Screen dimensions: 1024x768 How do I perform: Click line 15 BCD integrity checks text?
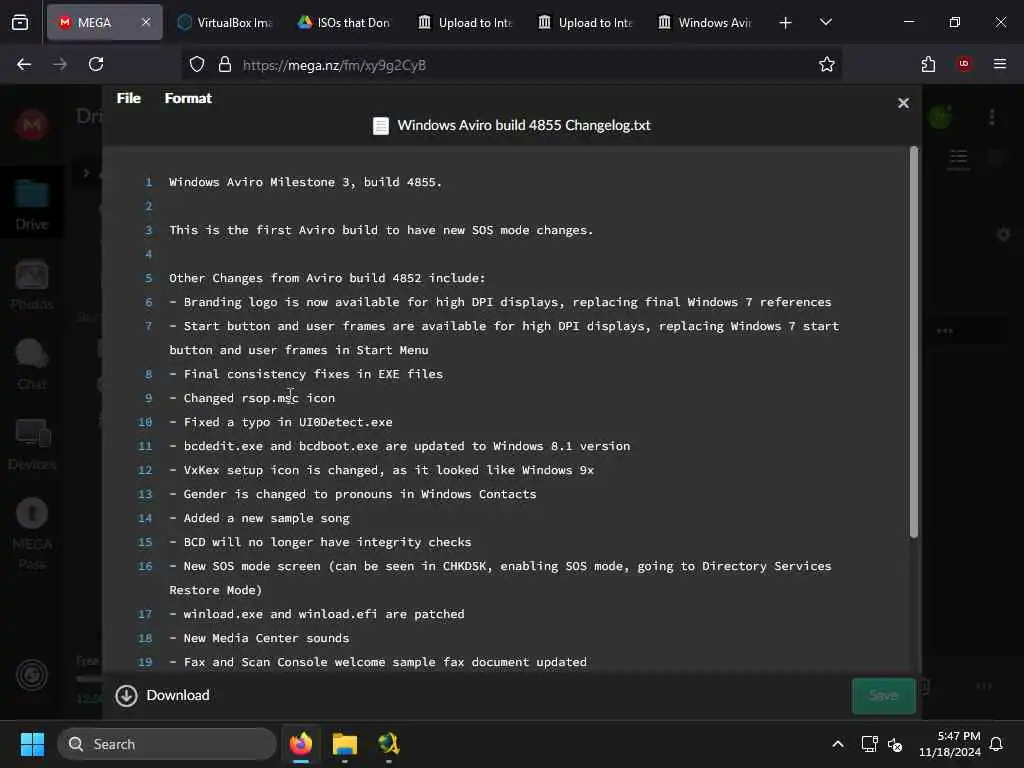pyautogui.click(x=320, y=542)
